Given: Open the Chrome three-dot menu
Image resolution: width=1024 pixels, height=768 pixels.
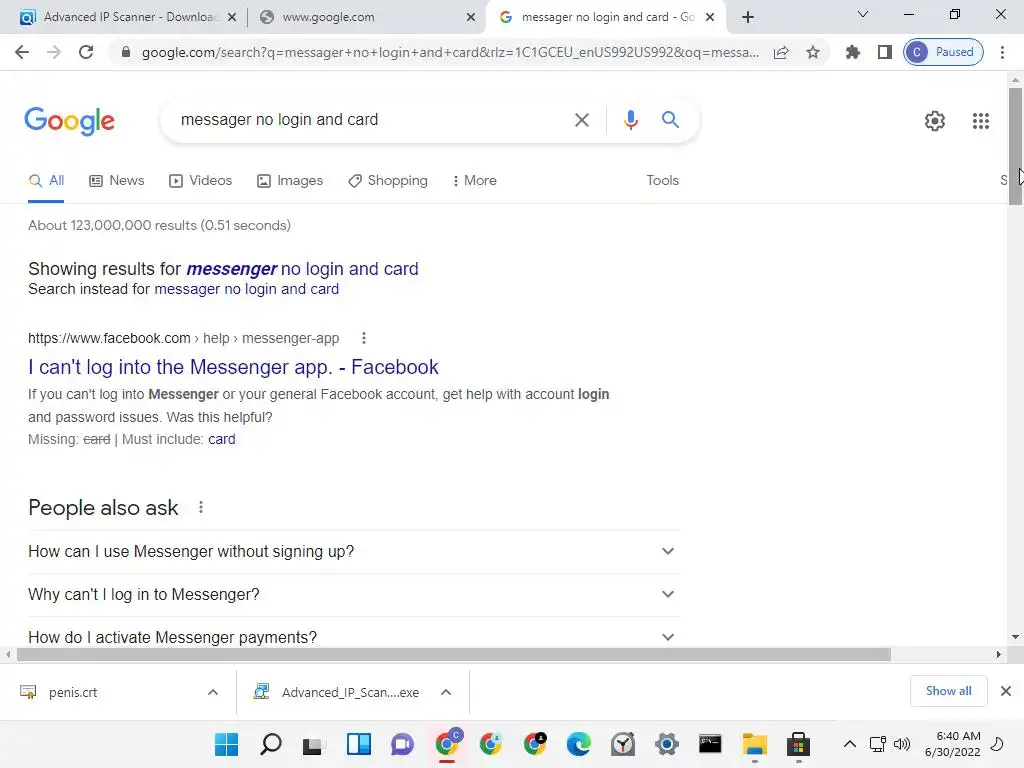Looking at the screenshot, I should [x=1002, y=52].
